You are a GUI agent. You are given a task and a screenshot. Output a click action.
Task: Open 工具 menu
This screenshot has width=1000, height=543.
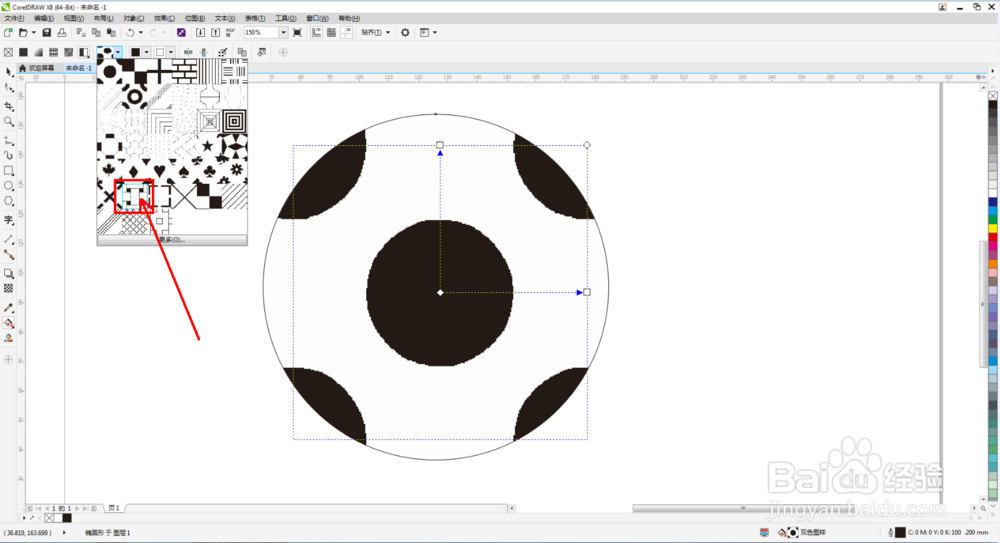coord(285,19)
